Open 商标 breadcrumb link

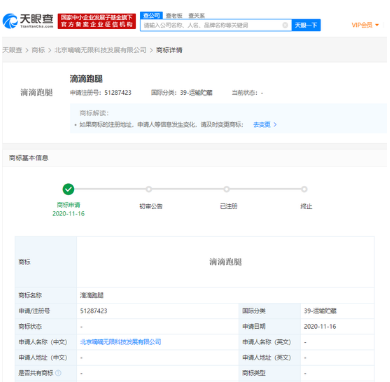[38, 50]
